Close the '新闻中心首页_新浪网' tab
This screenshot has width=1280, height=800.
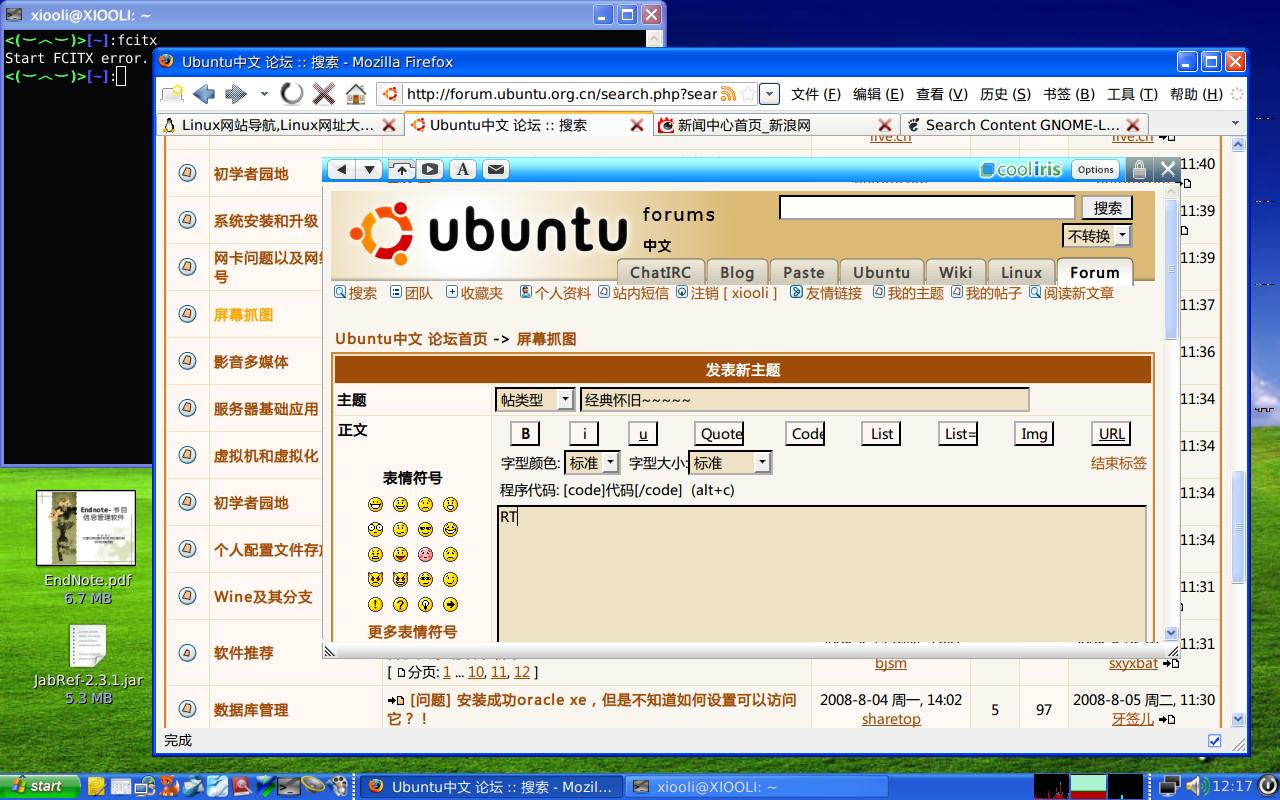885,125
